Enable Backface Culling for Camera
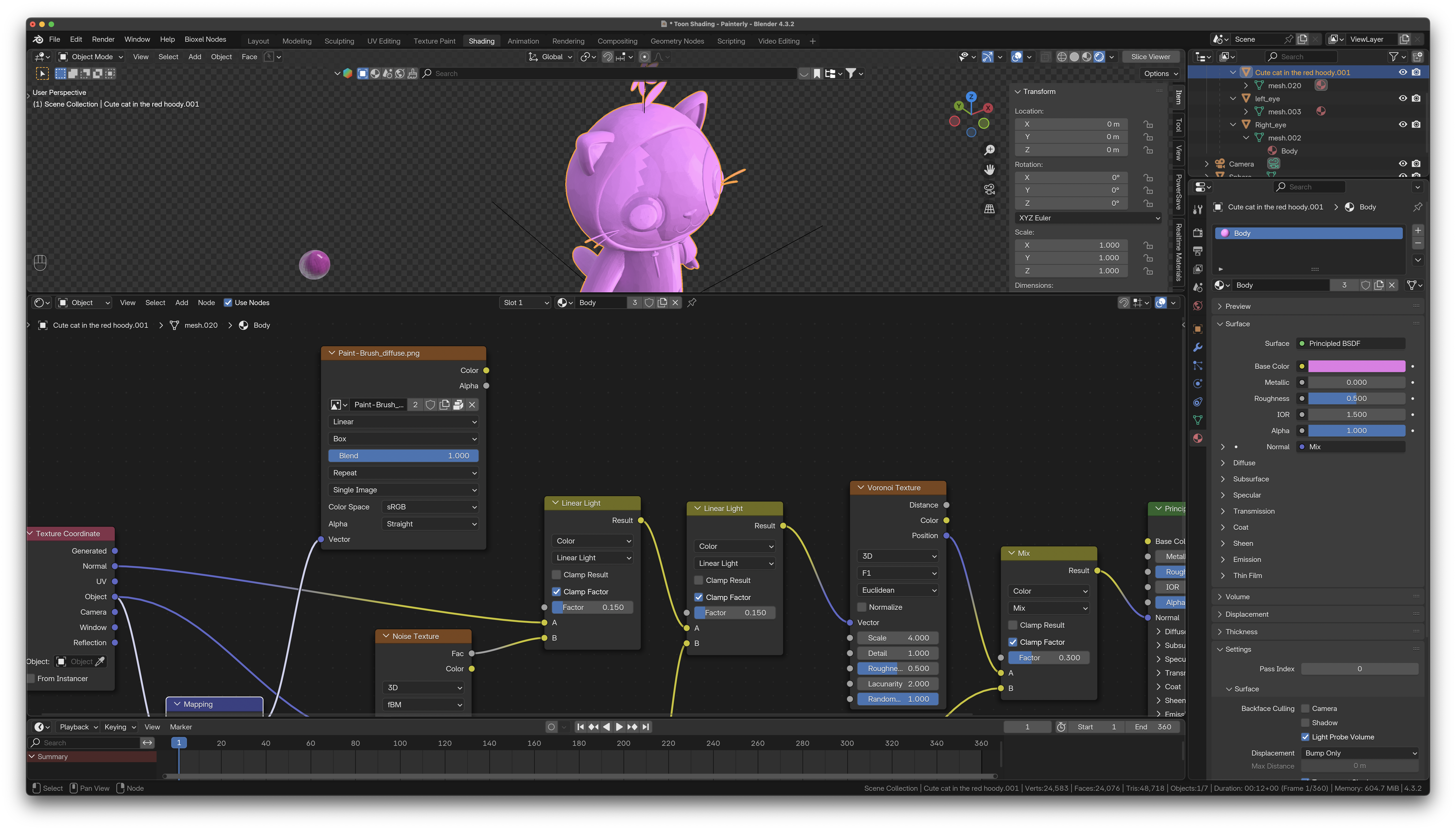The image size is (1456, 830). 1305,708
